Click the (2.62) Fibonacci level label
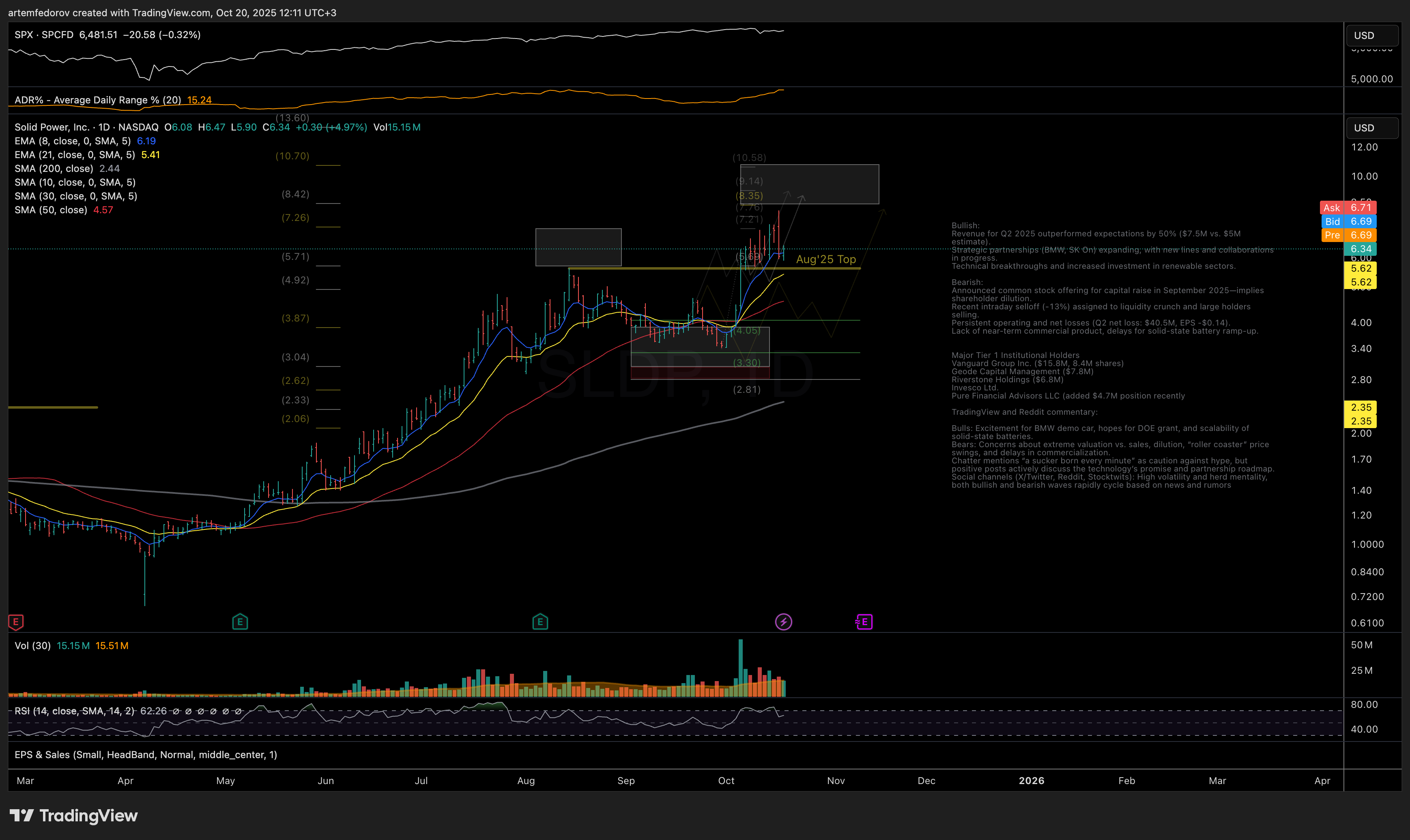 pyautogui.click(x=295, y=381)
